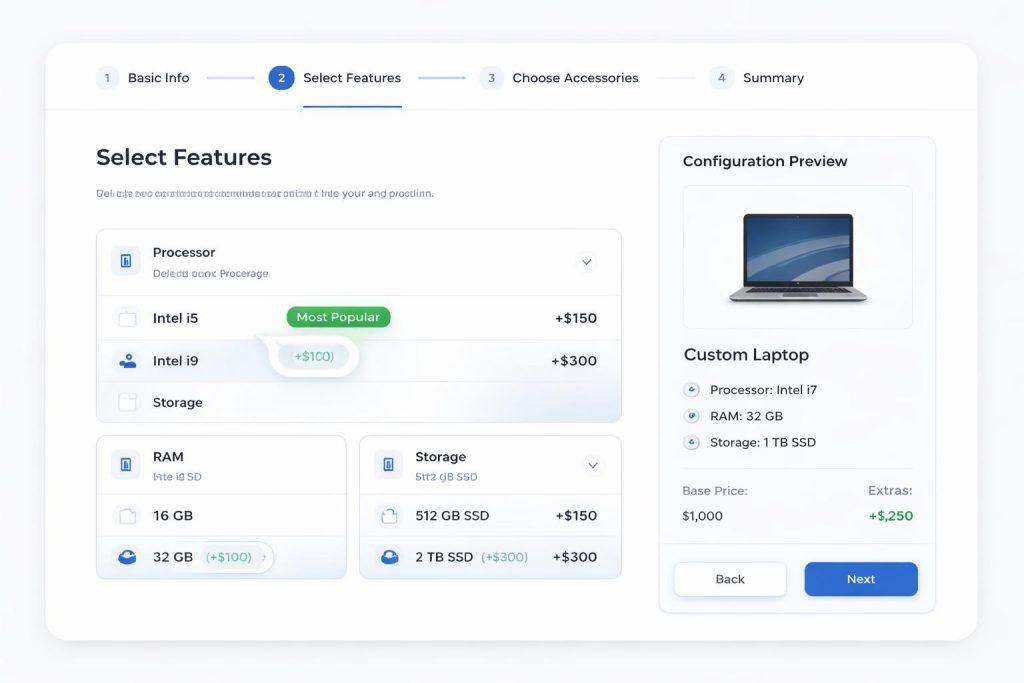Click the 2 TB SSD selected icon
The image size is (1024, 683).
coord(389,557)
